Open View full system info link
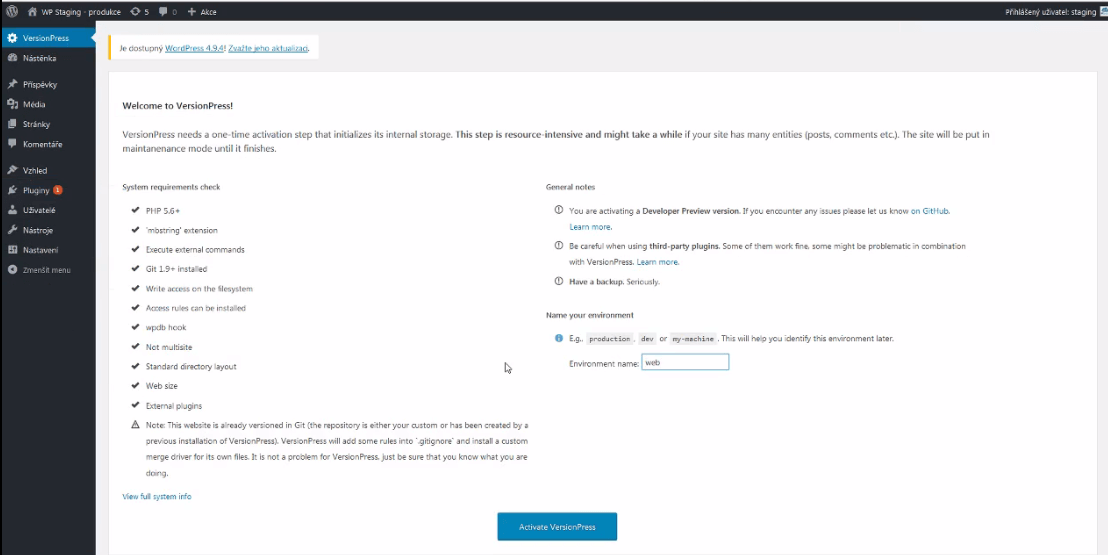Viewport: 1108px width, 555px height. [157, 496]
